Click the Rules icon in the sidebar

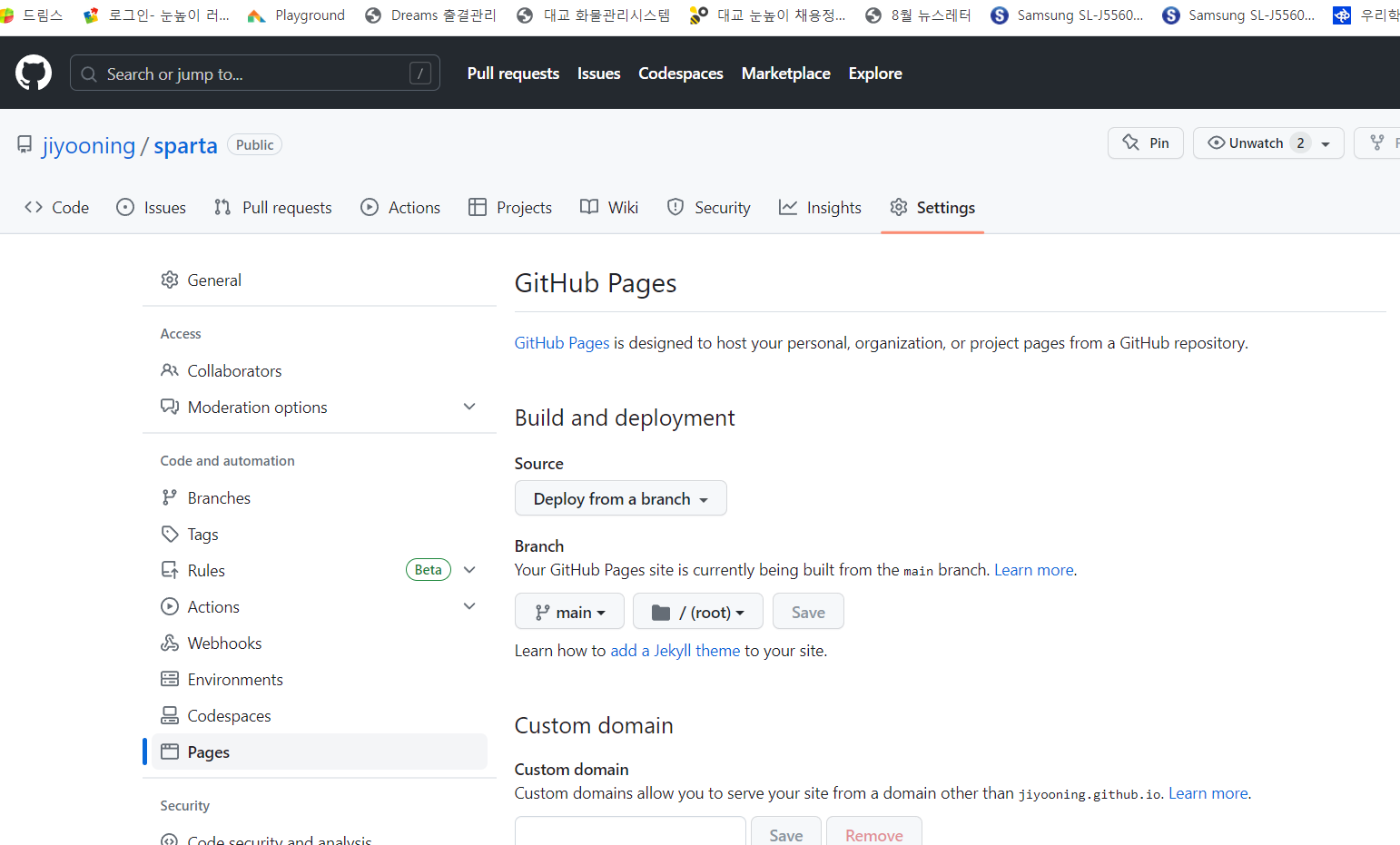tap(170, 570)
